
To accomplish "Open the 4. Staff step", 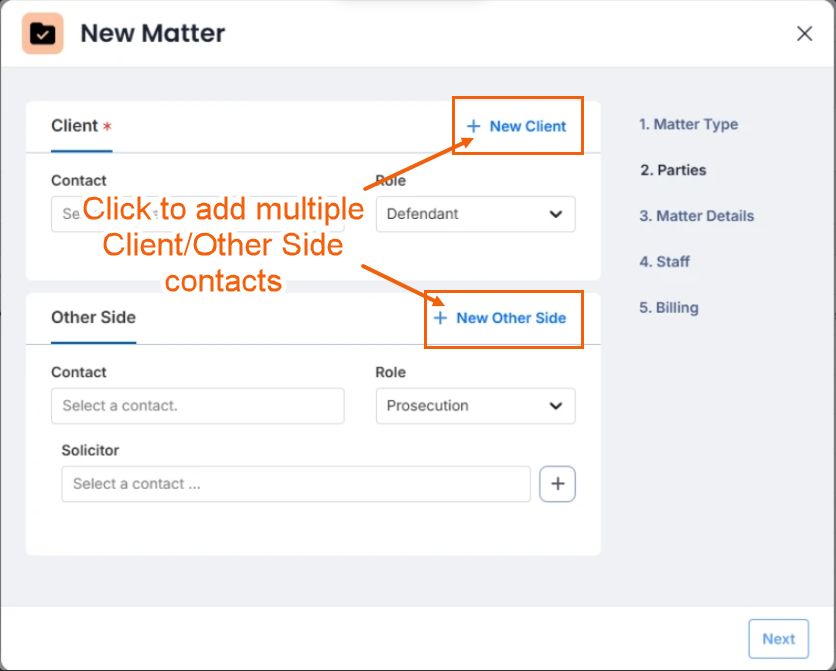I will tap(664, 262).
